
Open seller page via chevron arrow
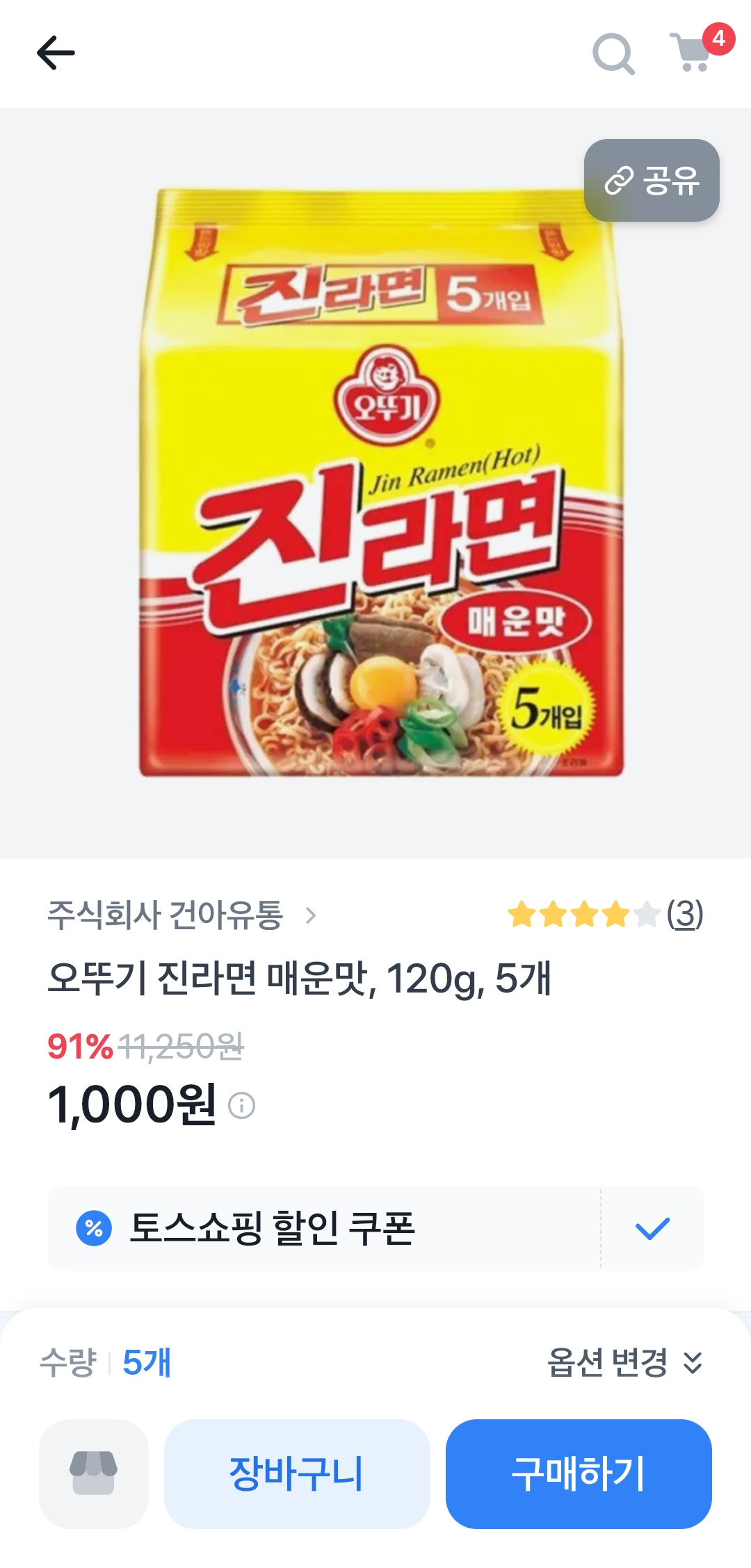click(x=311, y=915)
